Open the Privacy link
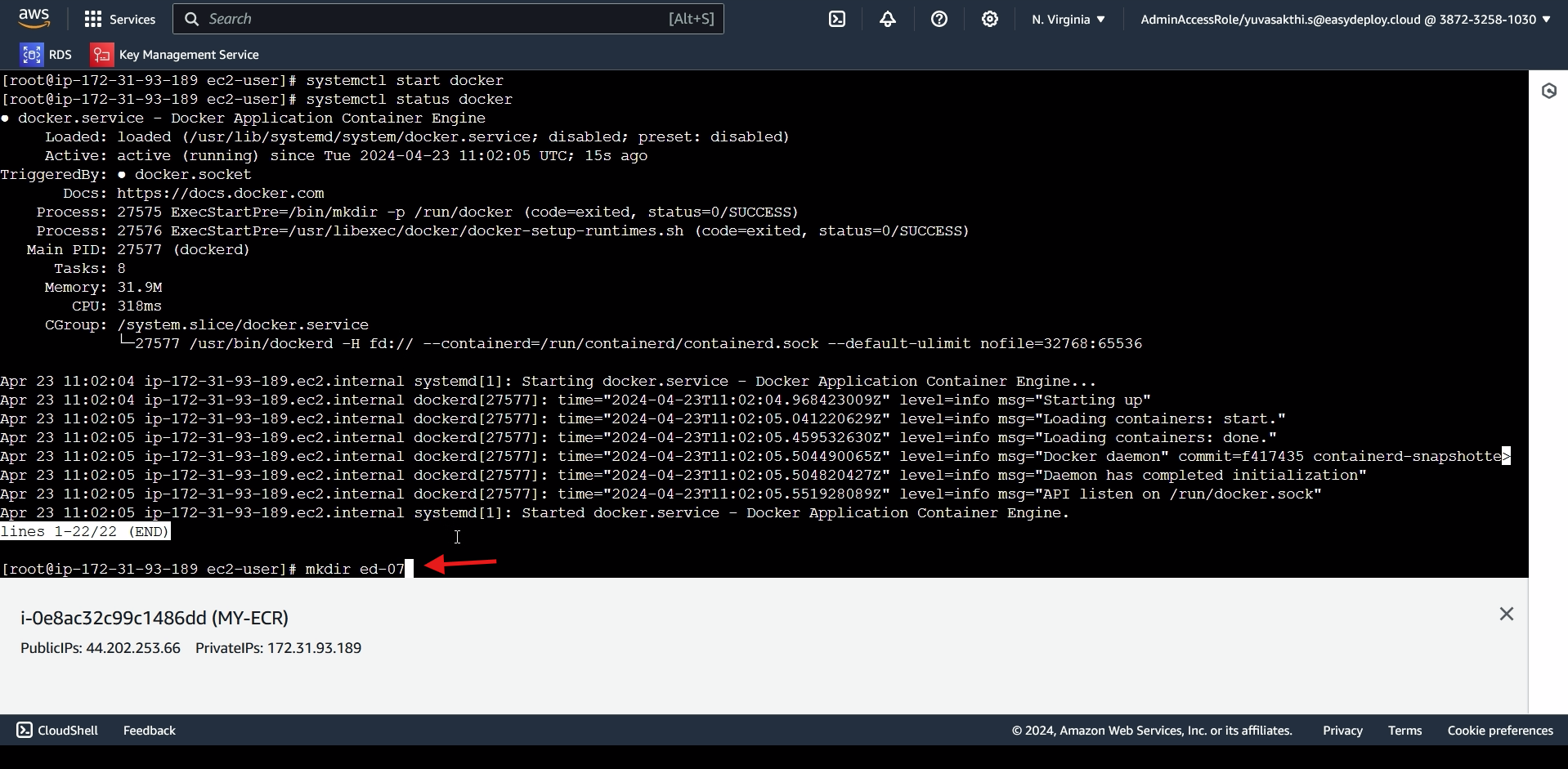 pyautogui.click(x=1342, y=731)
